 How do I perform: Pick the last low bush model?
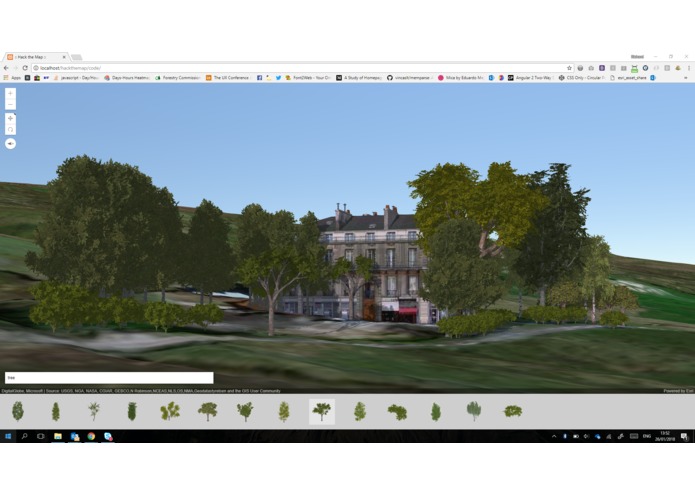[x=513, y=411]
